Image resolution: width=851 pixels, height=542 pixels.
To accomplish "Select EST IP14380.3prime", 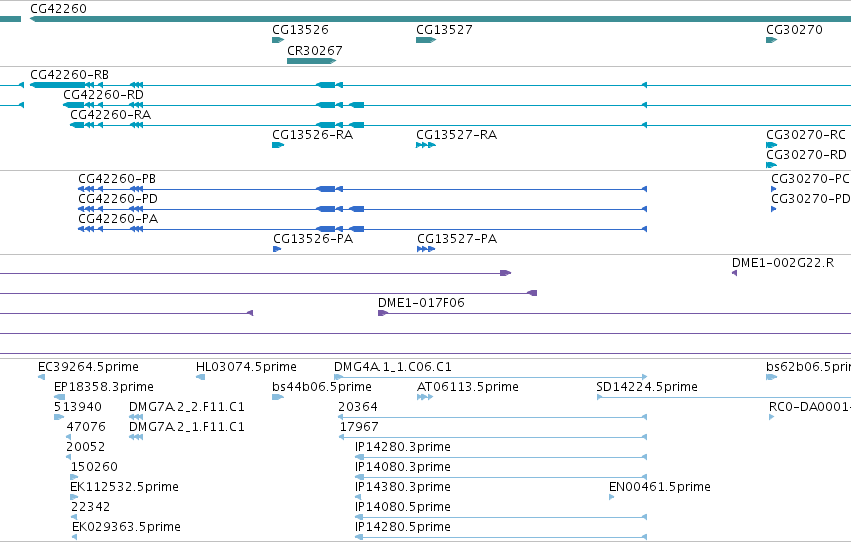I will pos(358,497).
